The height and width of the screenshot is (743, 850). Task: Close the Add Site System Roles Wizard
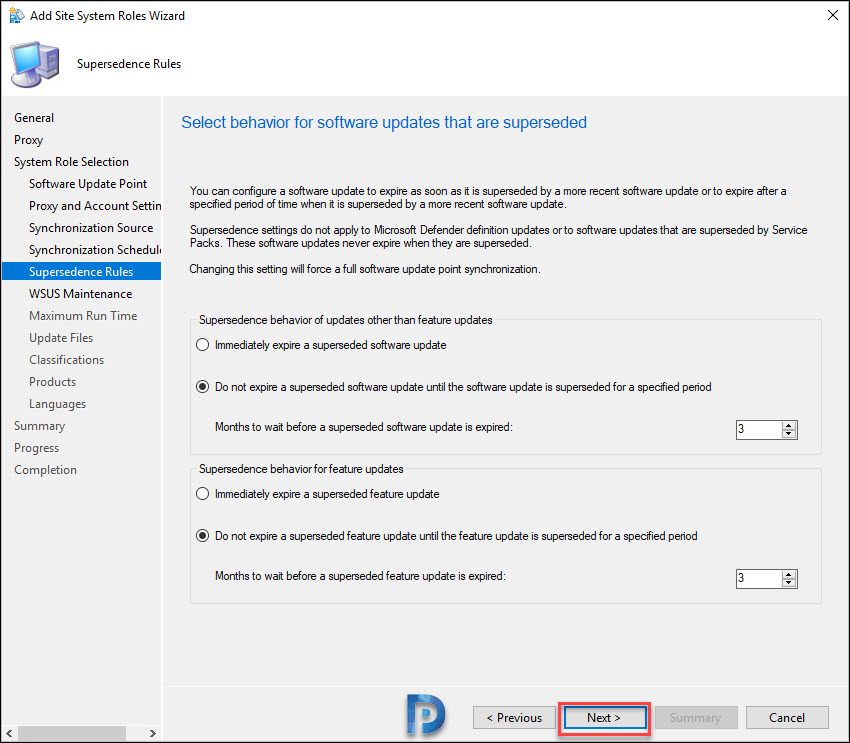[x=833, y=15]
